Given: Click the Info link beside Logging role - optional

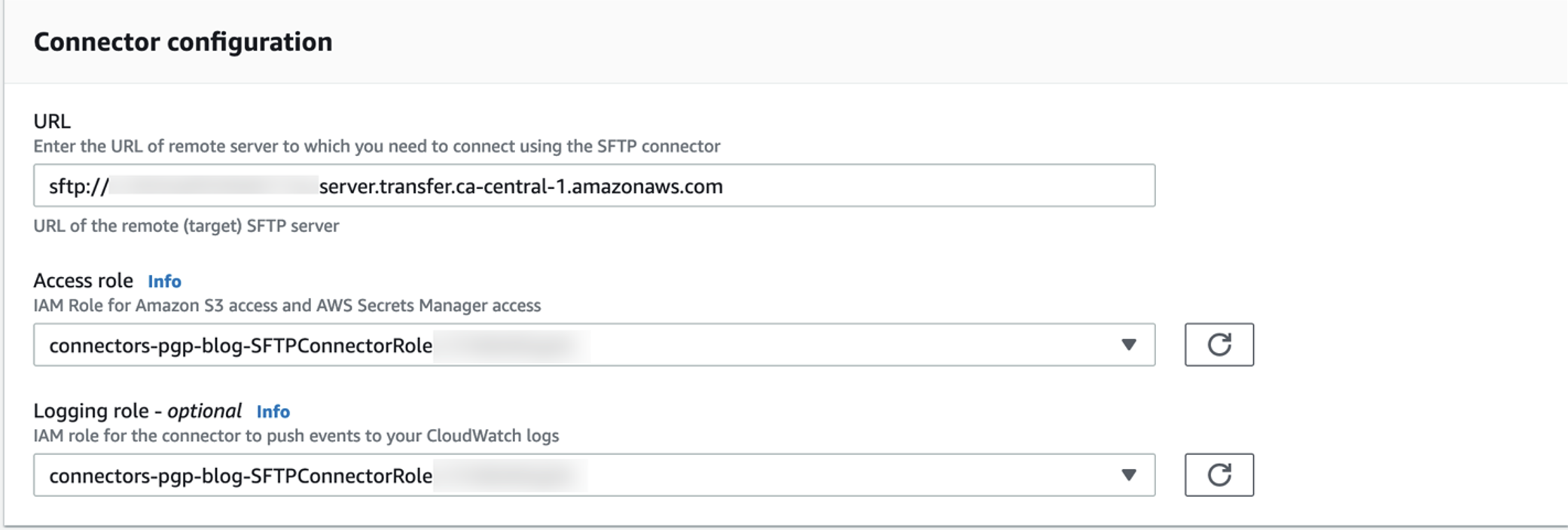Looking at the screenshot, I should click(x=274, y=411).
